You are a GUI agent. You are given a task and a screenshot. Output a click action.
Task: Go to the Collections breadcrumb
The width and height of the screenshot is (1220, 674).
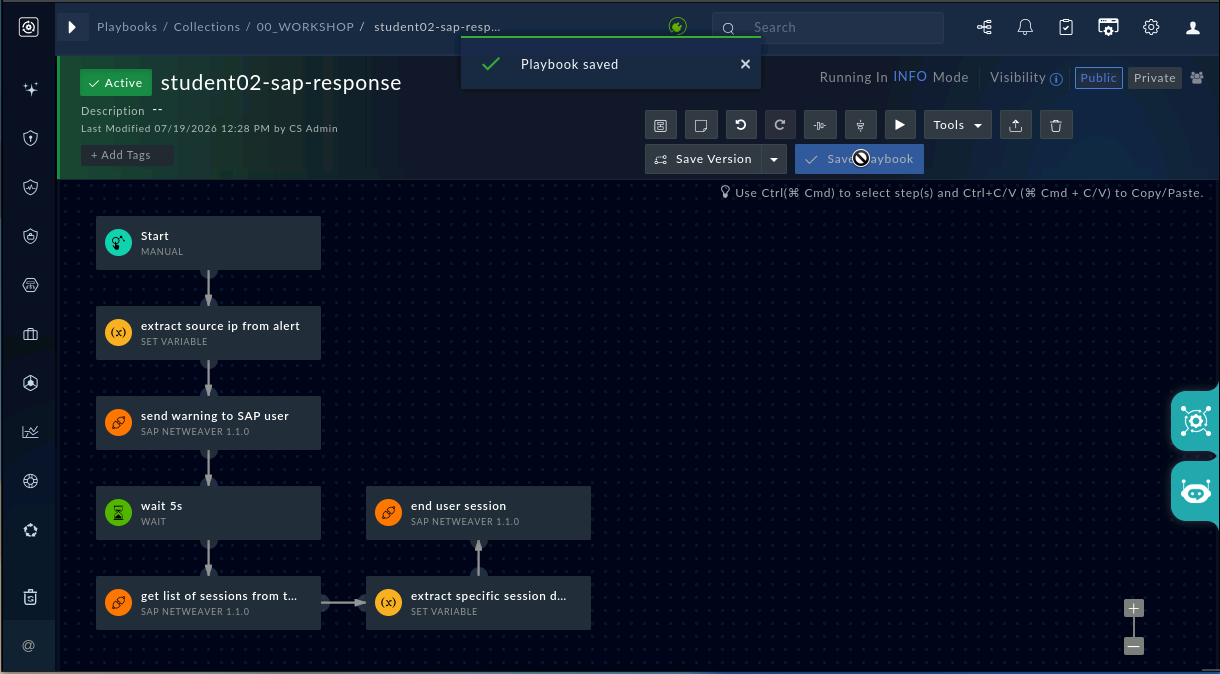click(207, 27)
